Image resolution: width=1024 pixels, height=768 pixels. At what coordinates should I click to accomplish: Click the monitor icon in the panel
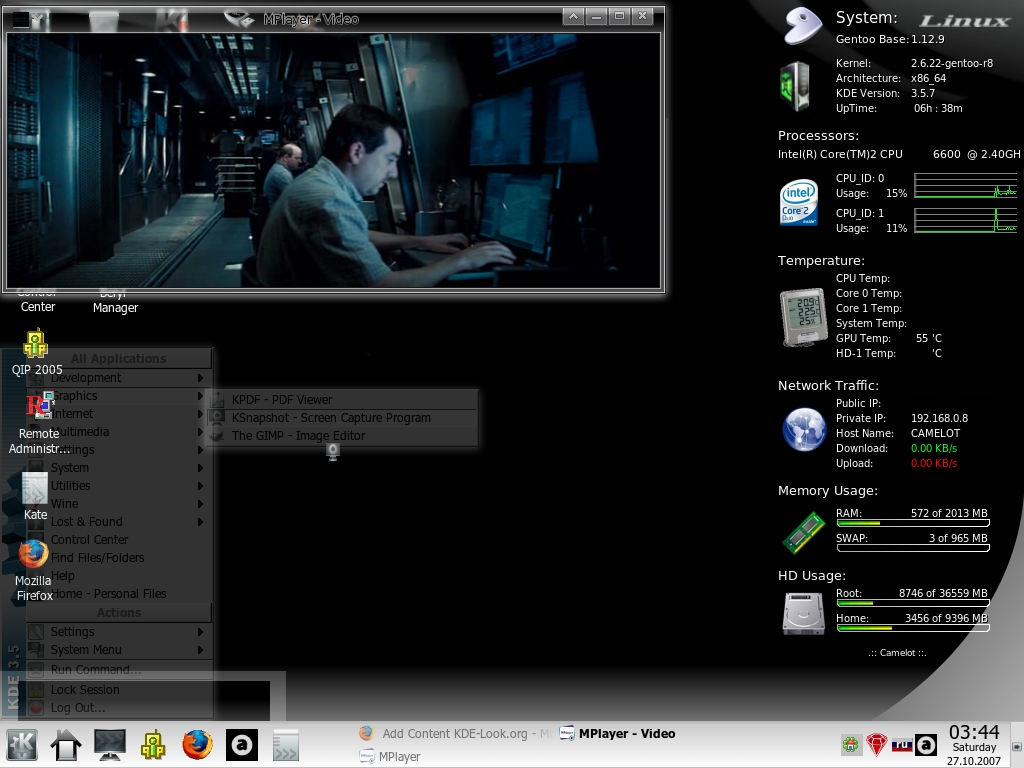point(110,745)
